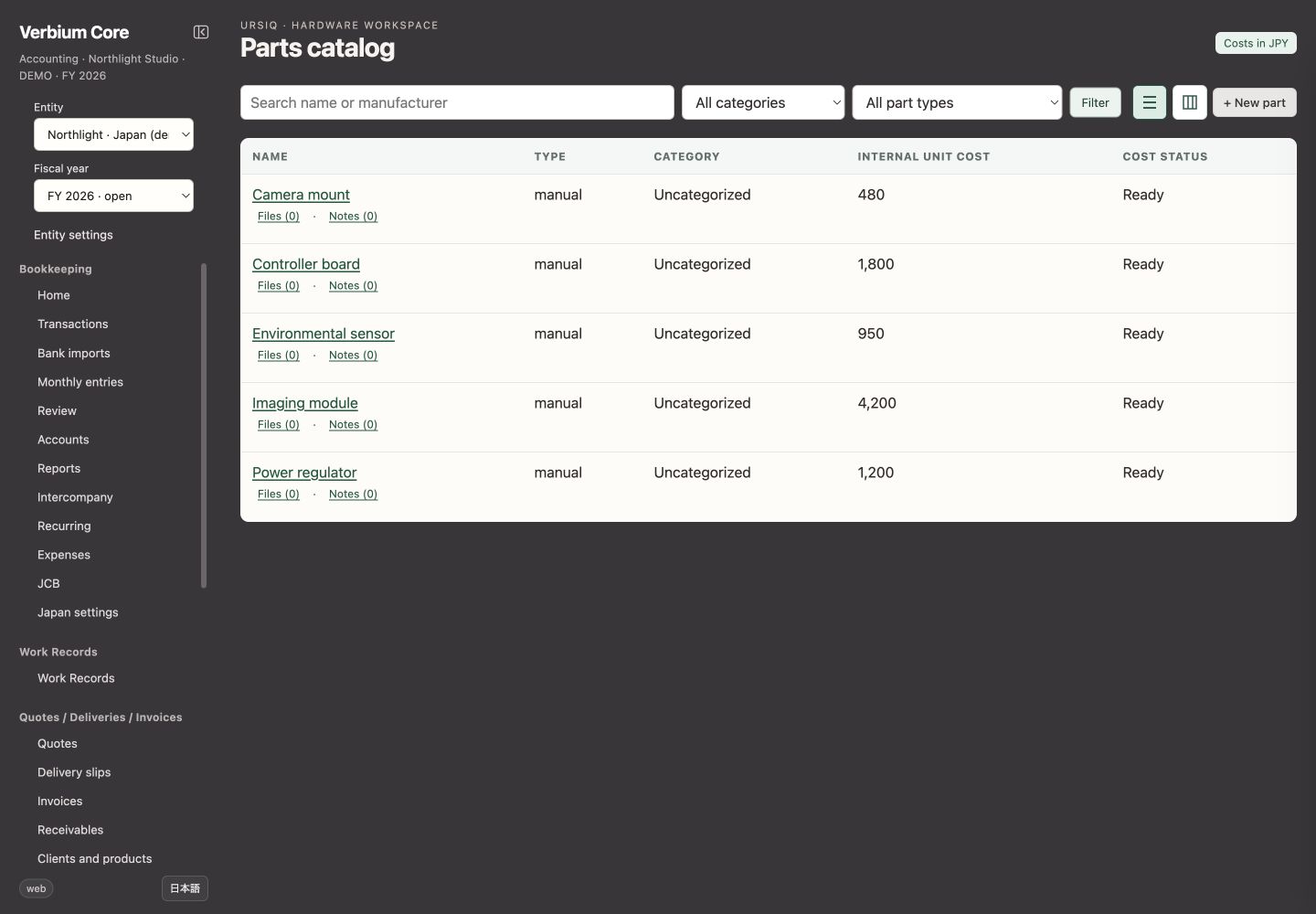1316x914 pixels.
Task: Focus the search name or manufacturer field
Action: tap(457, 102)
